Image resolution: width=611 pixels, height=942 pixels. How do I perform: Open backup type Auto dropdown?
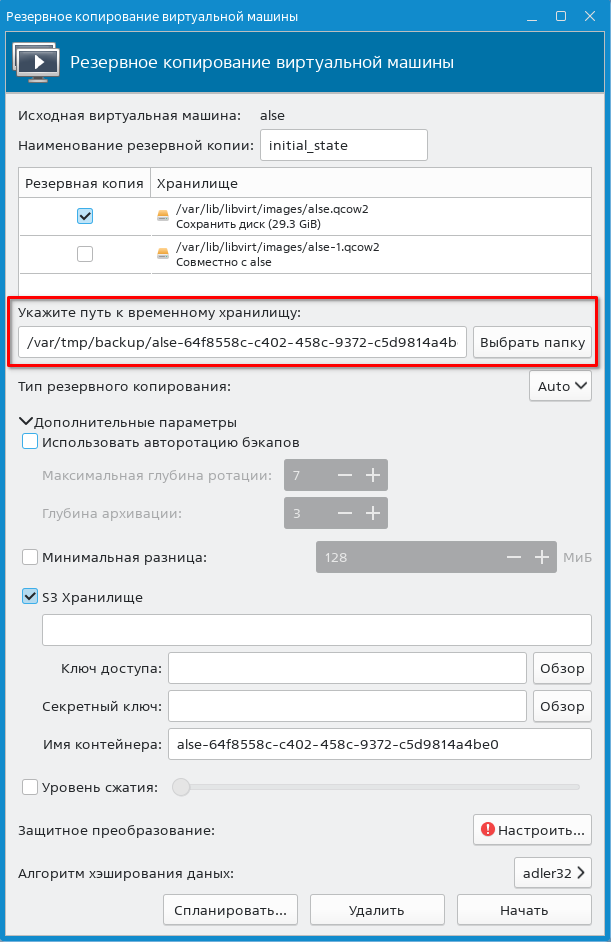pos(560,386)
